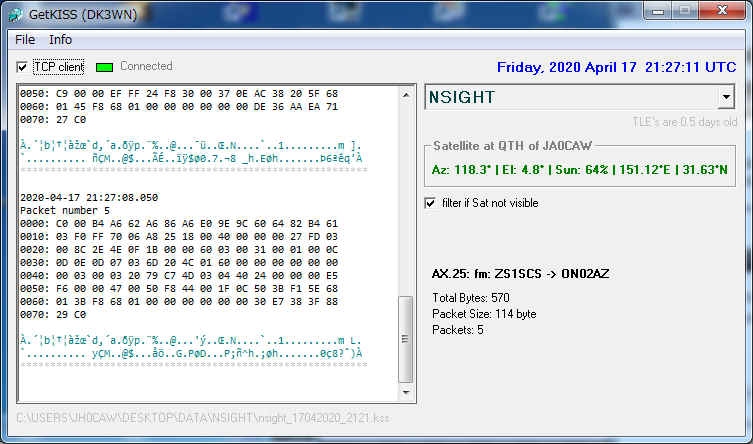Screen dimensions: 753x444
Task: Click the disabled maximize window button
Action: coord(685,11)
